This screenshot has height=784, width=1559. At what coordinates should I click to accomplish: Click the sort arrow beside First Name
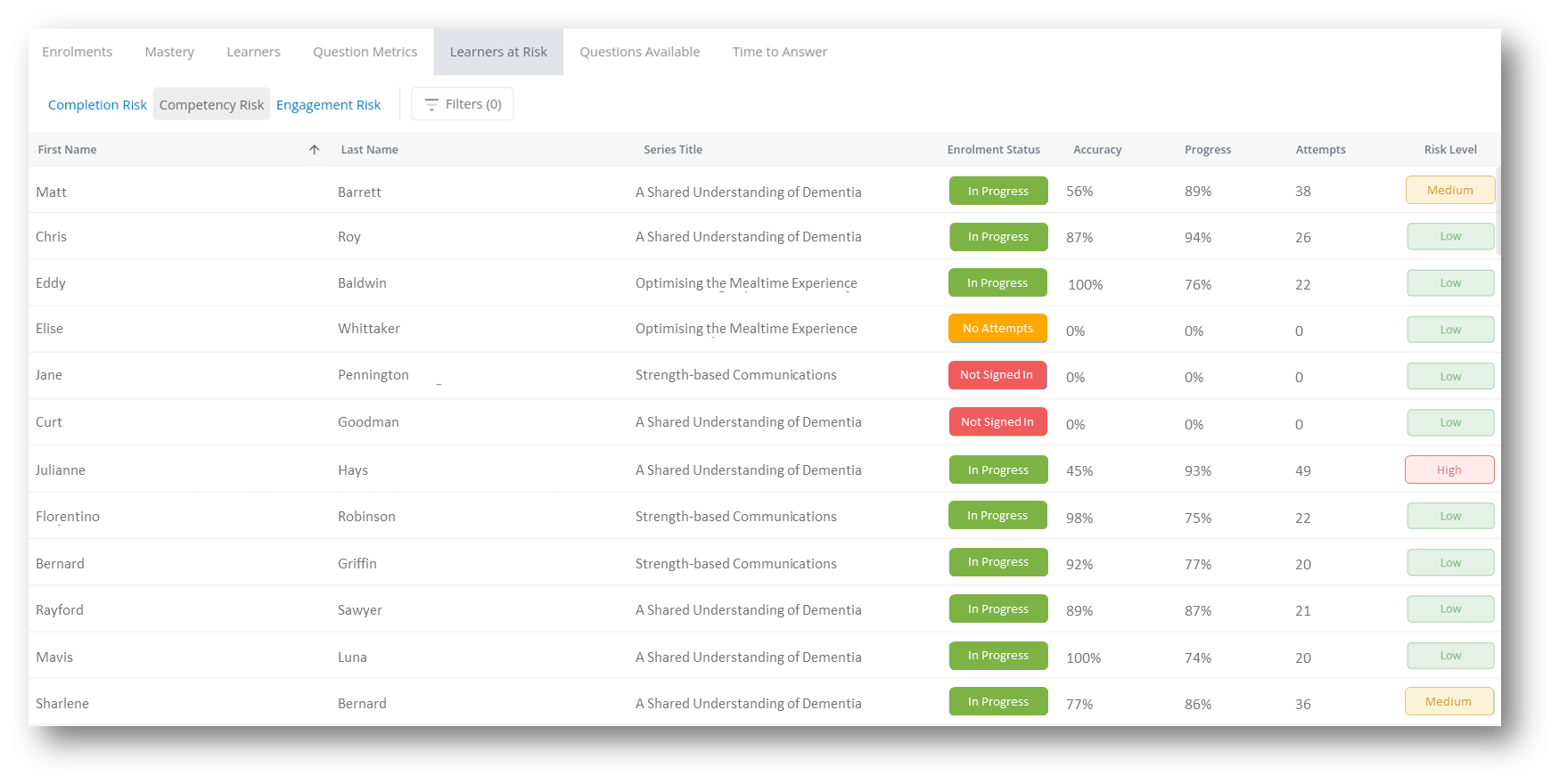coord(314,150)
